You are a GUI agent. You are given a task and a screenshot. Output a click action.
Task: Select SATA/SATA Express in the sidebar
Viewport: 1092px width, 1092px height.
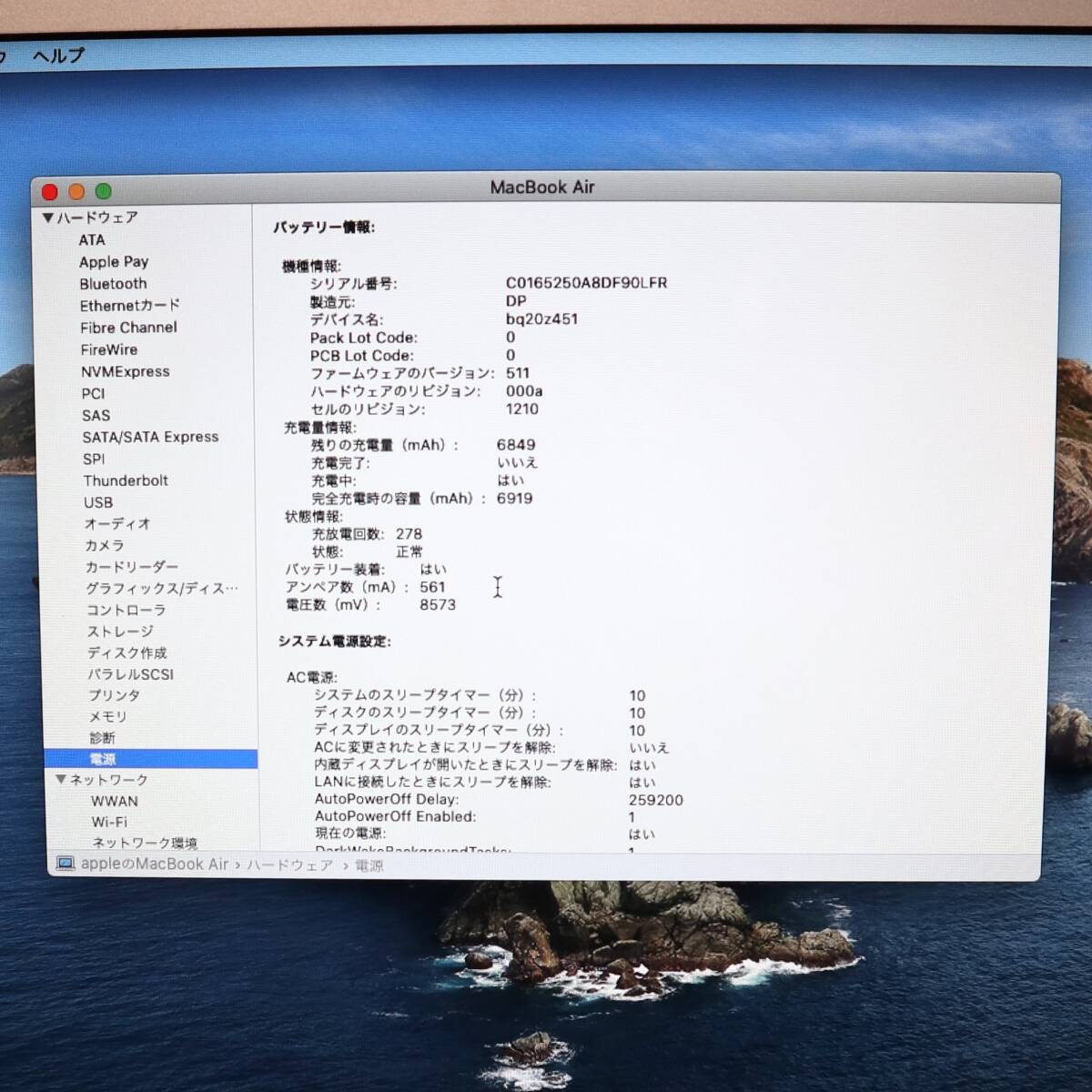coord(151,437)
